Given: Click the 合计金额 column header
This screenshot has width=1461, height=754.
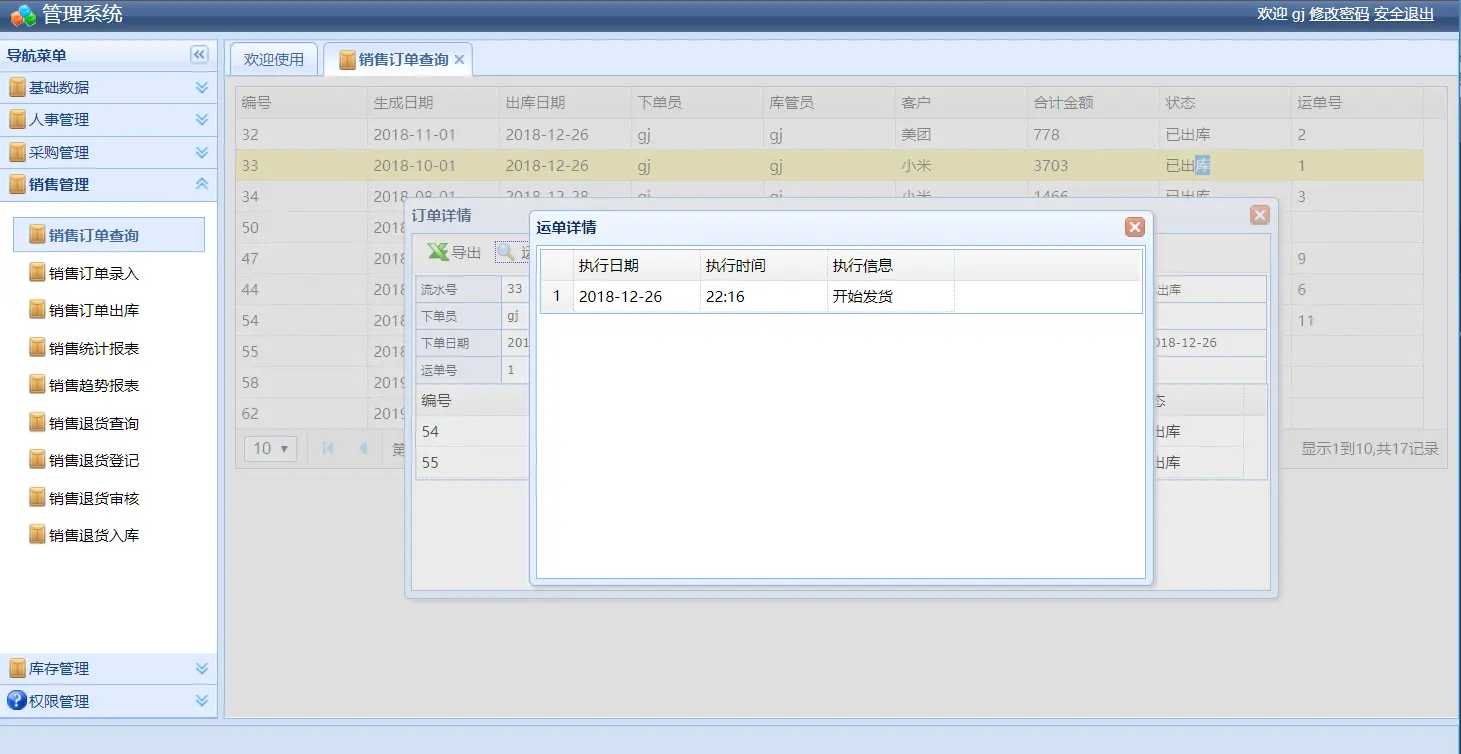Looking at the screenshot, I should 1093,102.
